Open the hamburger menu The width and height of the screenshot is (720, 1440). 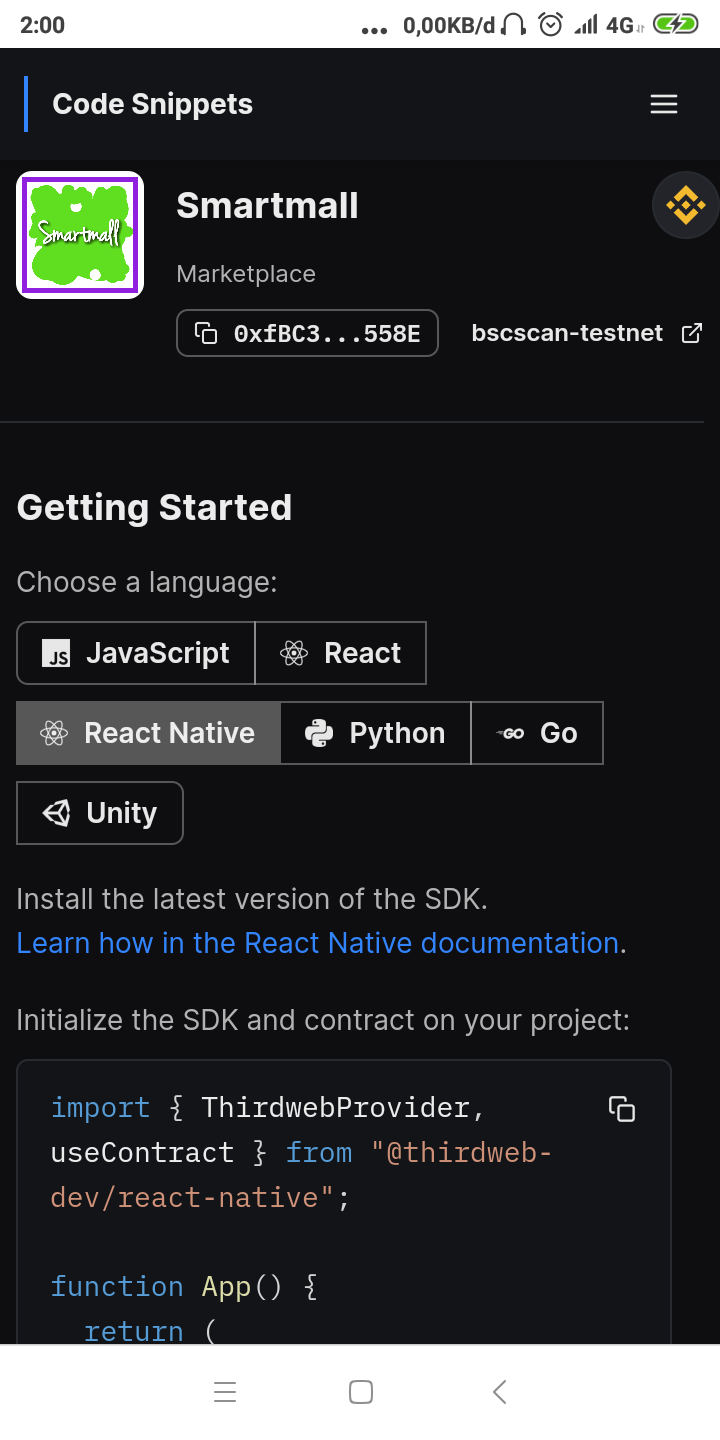click(664, 104)
